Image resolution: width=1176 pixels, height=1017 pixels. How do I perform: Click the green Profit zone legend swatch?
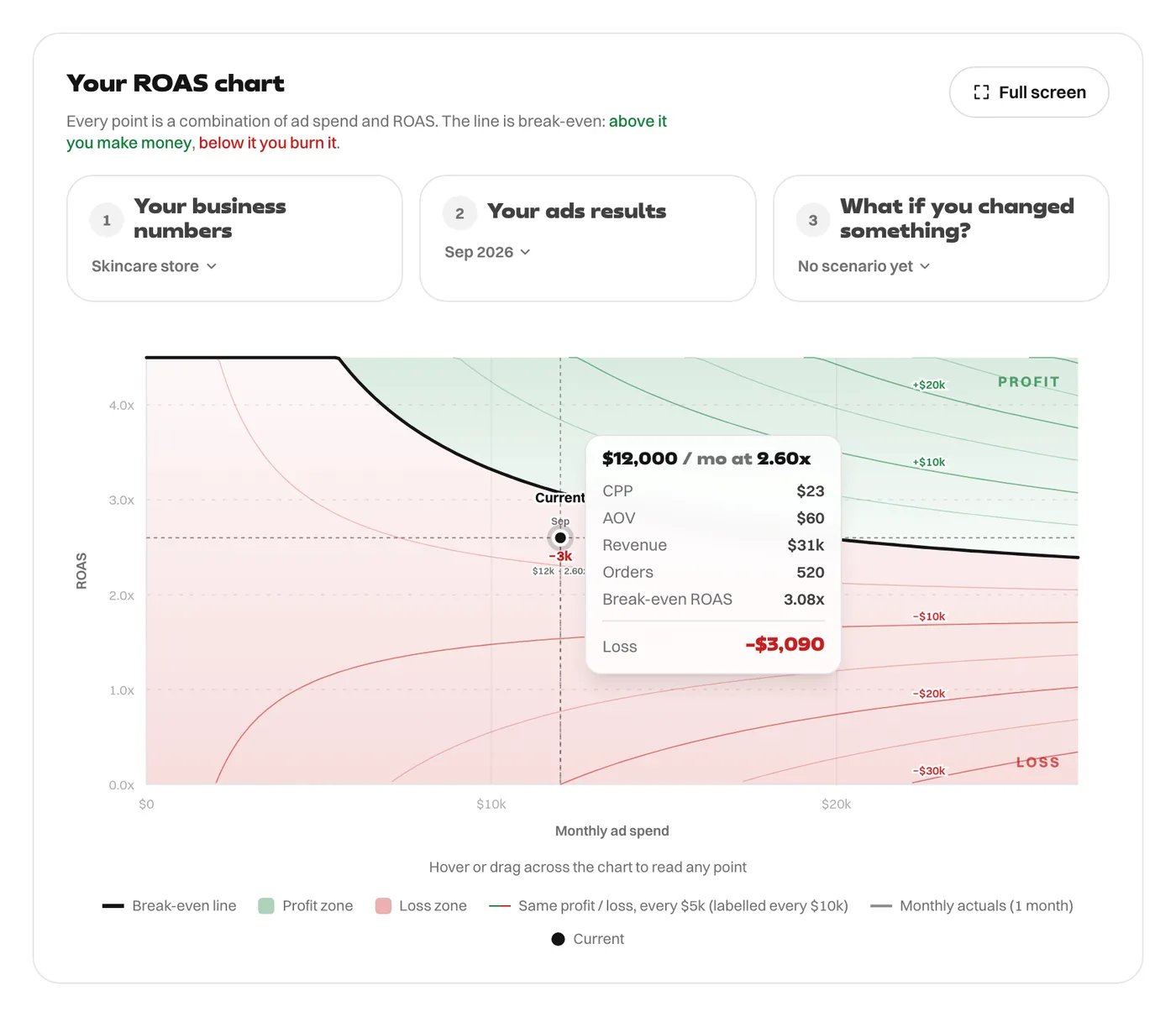pos(266,906)
